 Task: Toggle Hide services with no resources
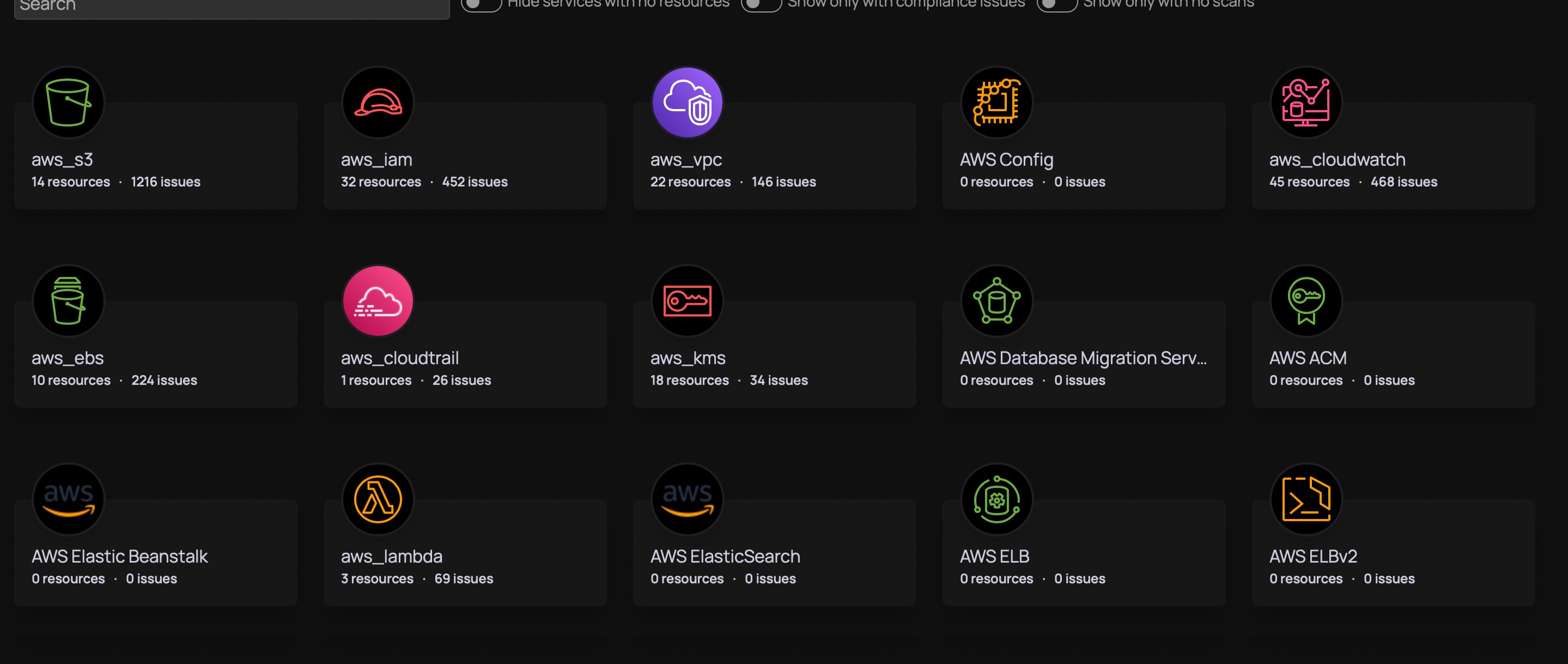[x=481, y=4]
